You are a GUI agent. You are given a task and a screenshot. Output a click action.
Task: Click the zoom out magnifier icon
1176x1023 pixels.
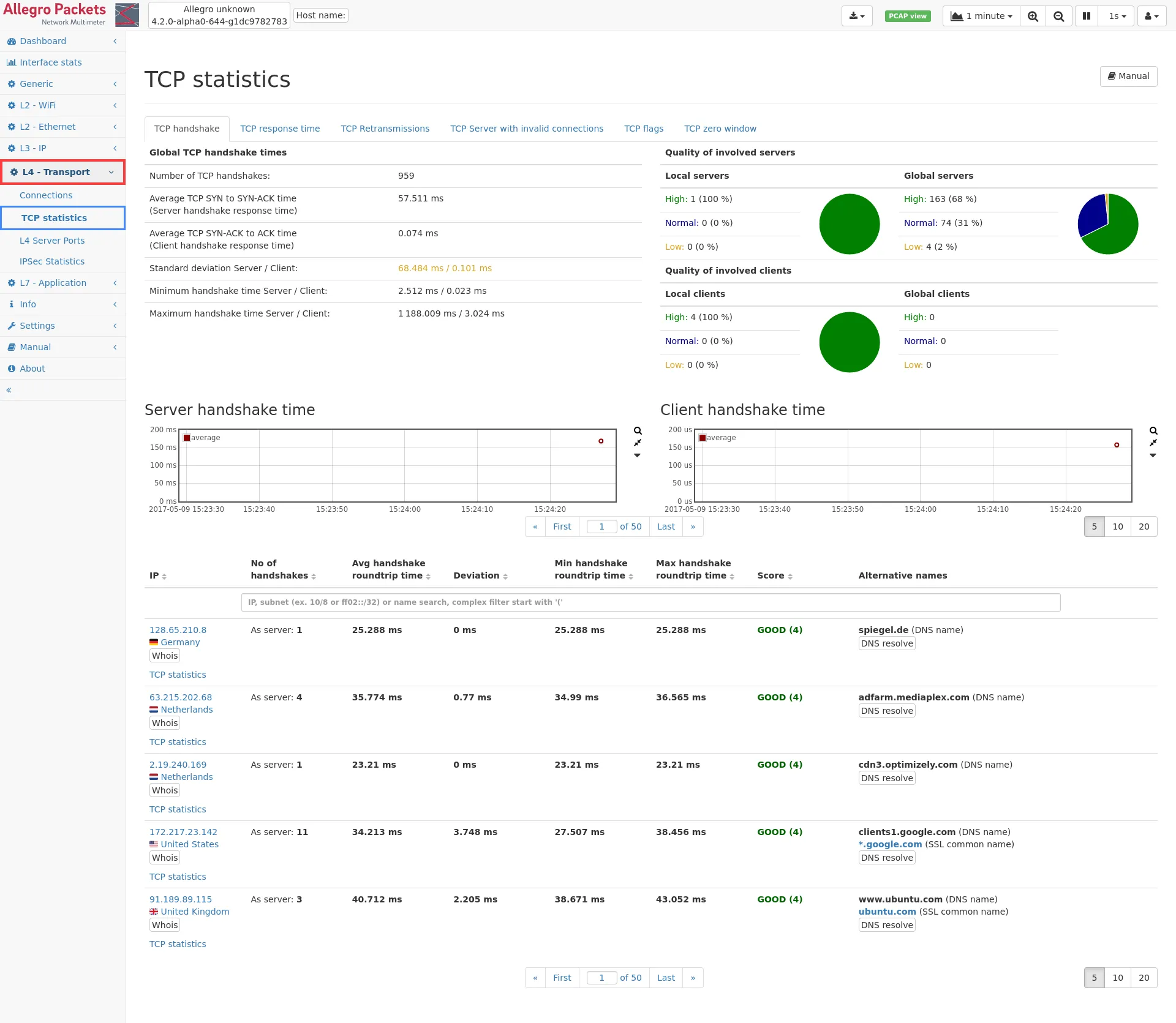(x=1058, y=16)
